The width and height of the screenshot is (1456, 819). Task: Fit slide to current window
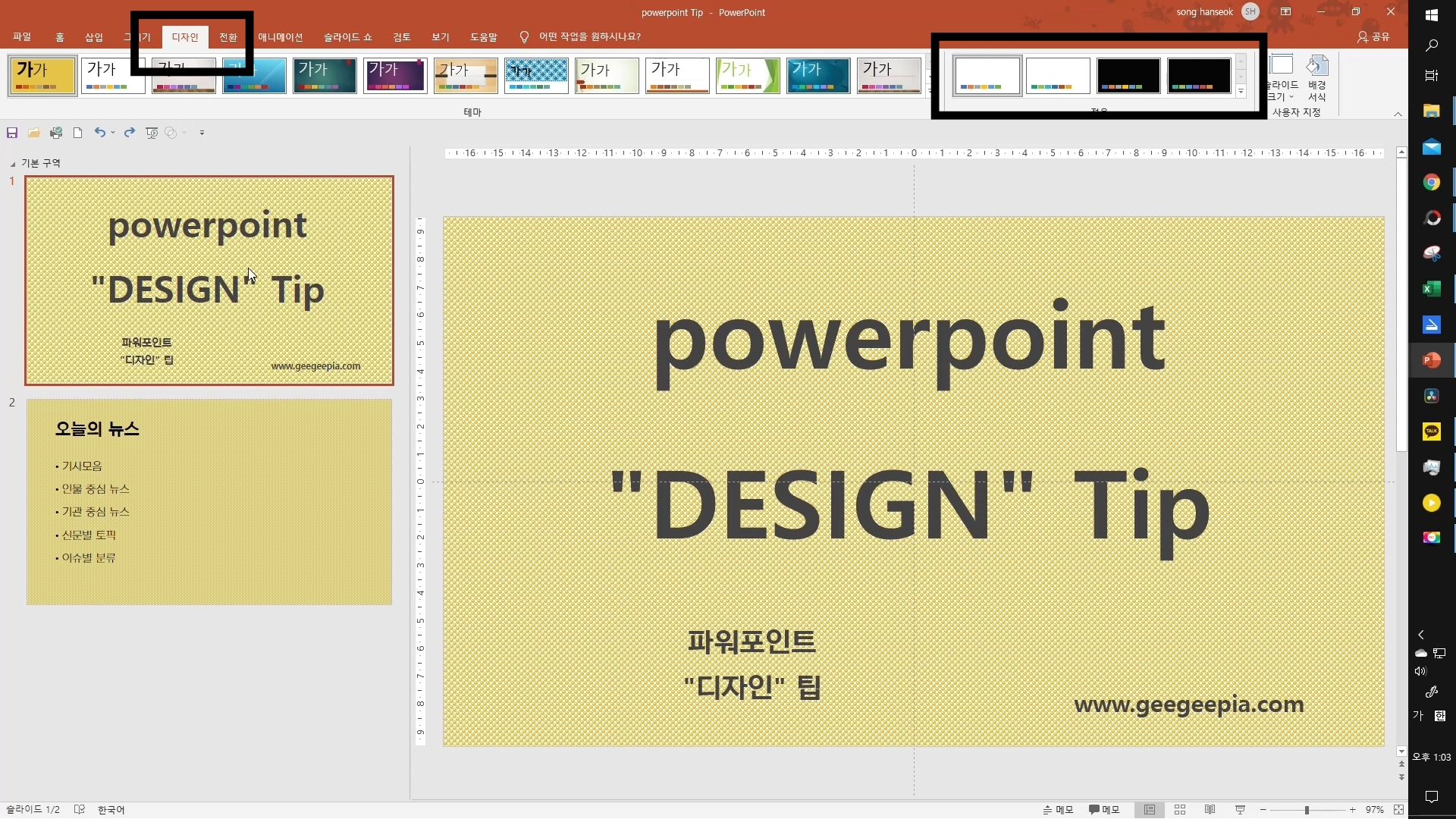tap(1398, 810)
